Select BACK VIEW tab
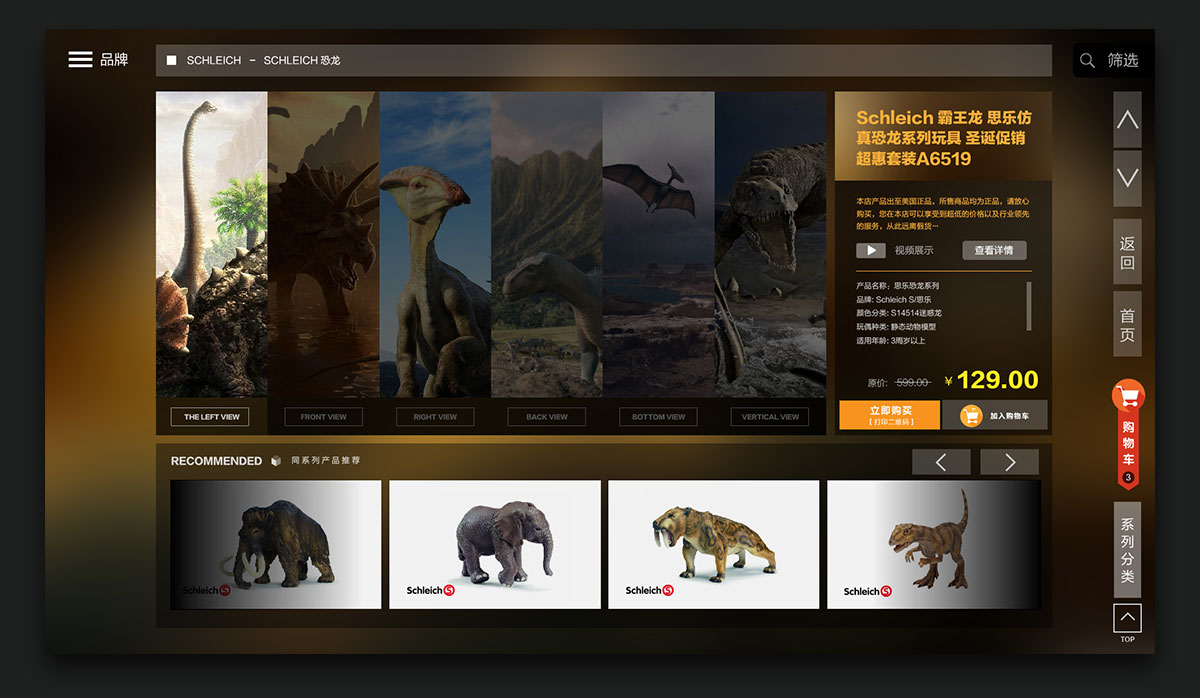 tap(547, 417)
